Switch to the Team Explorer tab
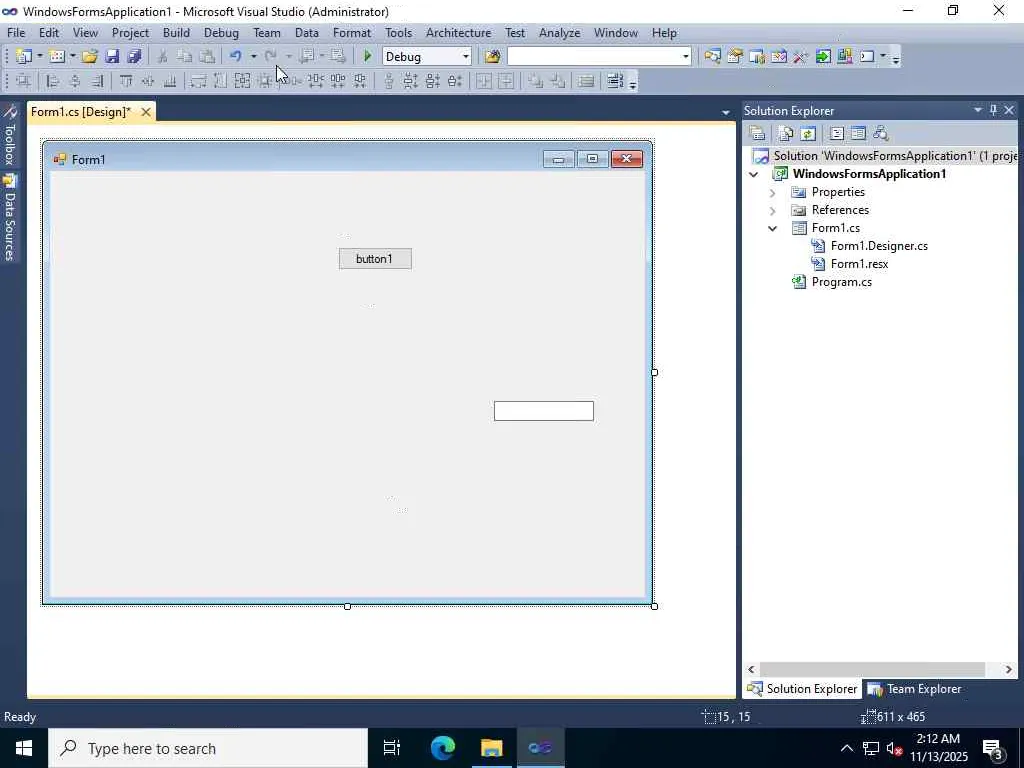 click(914, 689)
